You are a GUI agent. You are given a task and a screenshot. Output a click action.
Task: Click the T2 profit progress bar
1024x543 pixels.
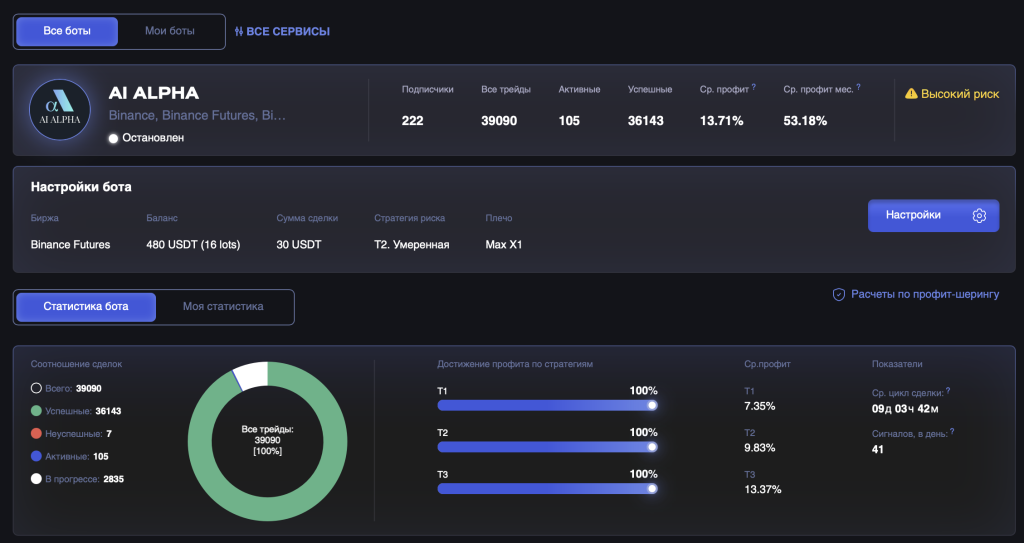[547, 448]
